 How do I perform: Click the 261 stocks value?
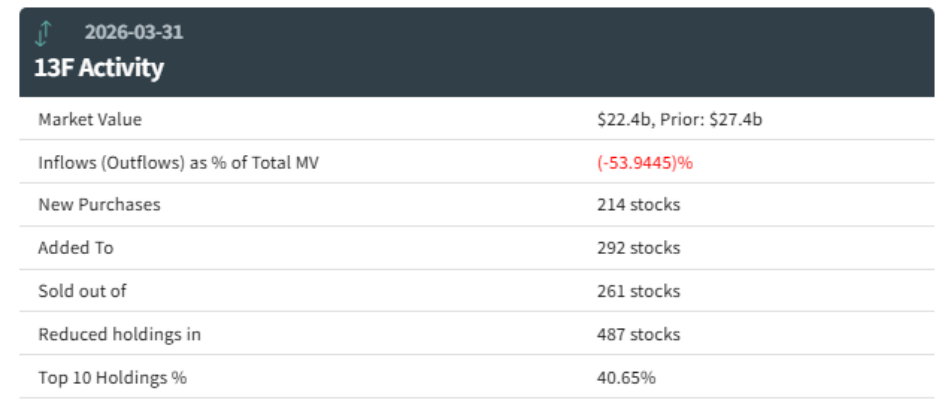pos(638,291)
